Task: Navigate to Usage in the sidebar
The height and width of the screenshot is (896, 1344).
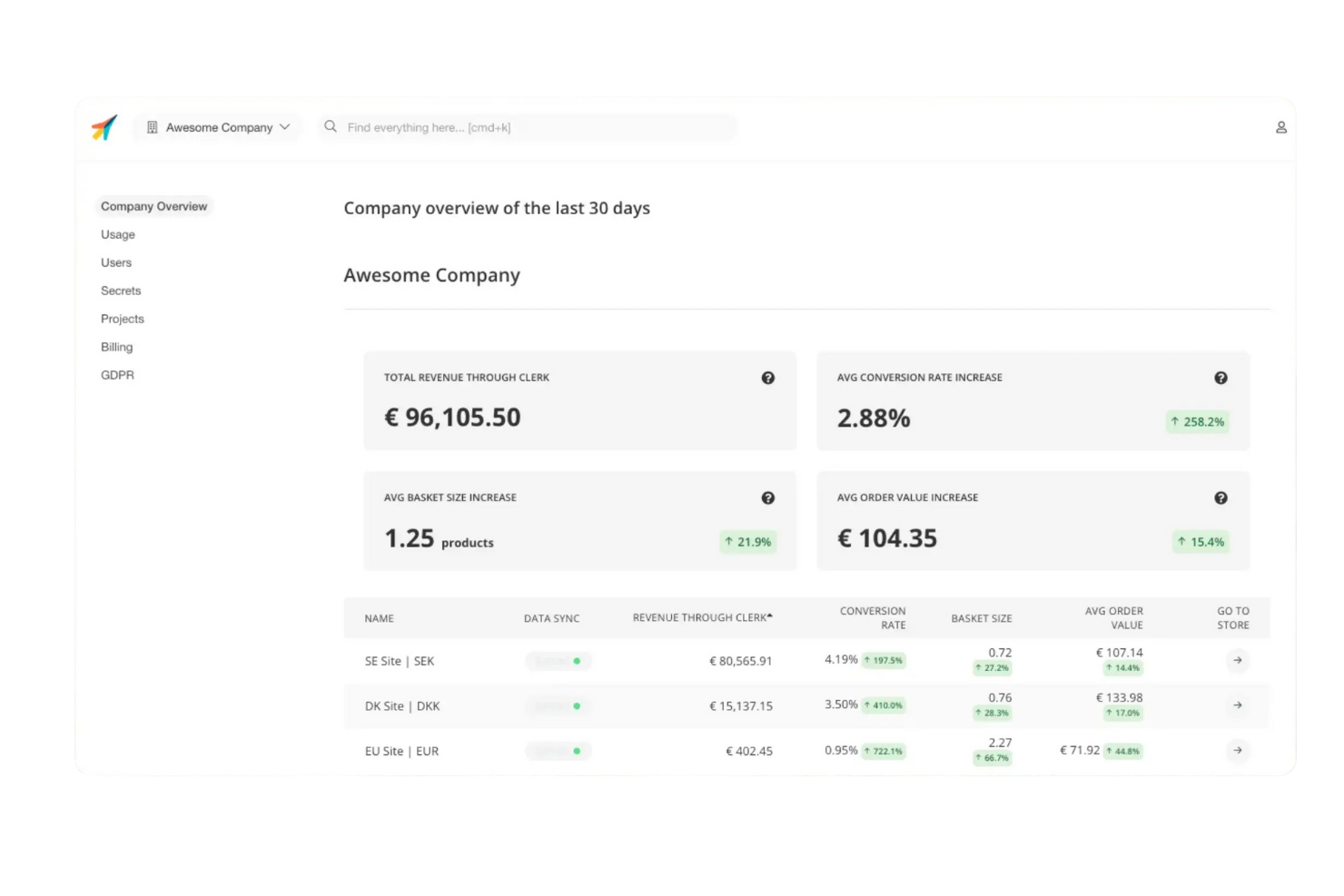Action: [x=117, y=234]
